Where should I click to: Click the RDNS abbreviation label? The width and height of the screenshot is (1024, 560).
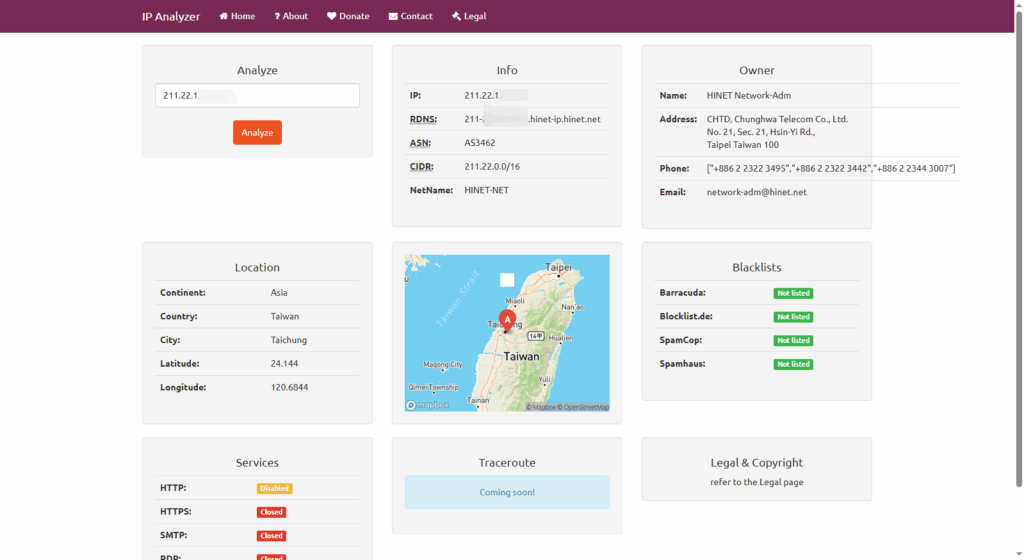click(x=421, y=119)
